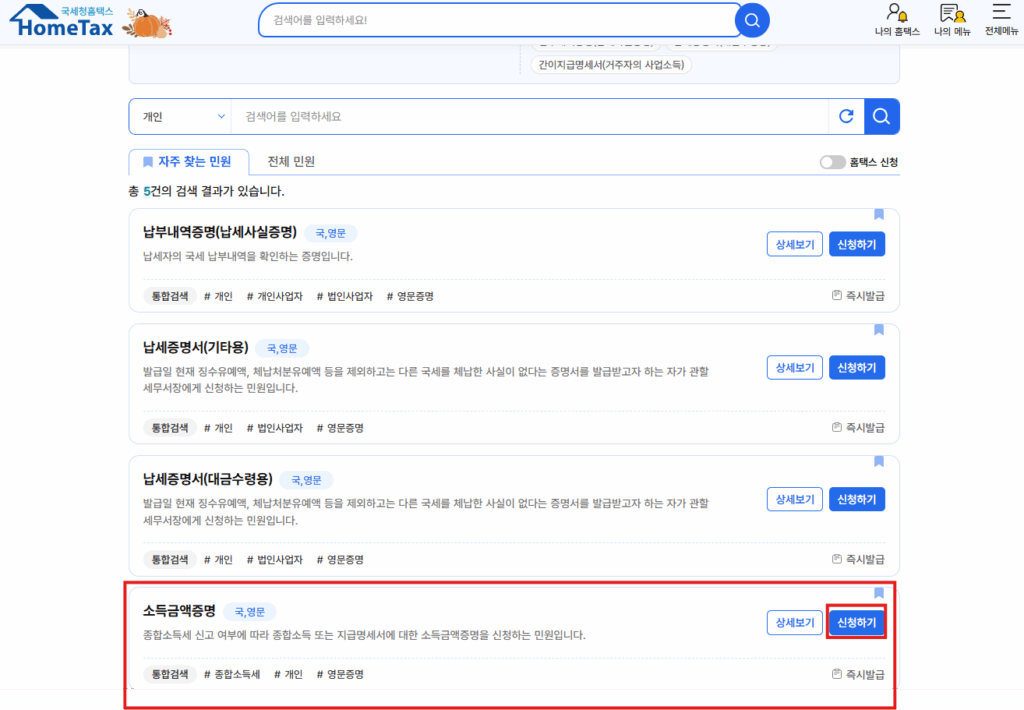Enable the 홈택스 신청 toggle switch
1024x710 pixels.
click(x=832, y=162)
